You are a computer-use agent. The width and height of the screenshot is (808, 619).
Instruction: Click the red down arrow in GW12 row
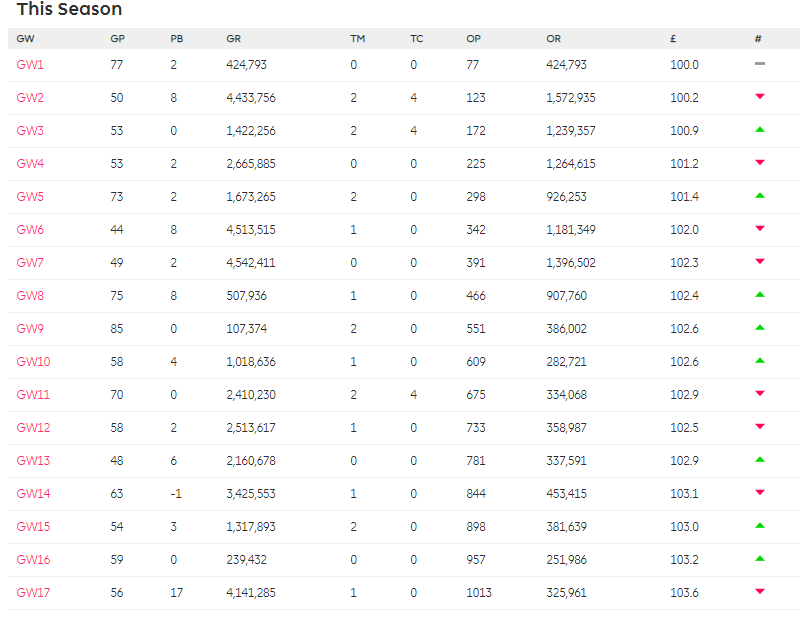[760, 427]
